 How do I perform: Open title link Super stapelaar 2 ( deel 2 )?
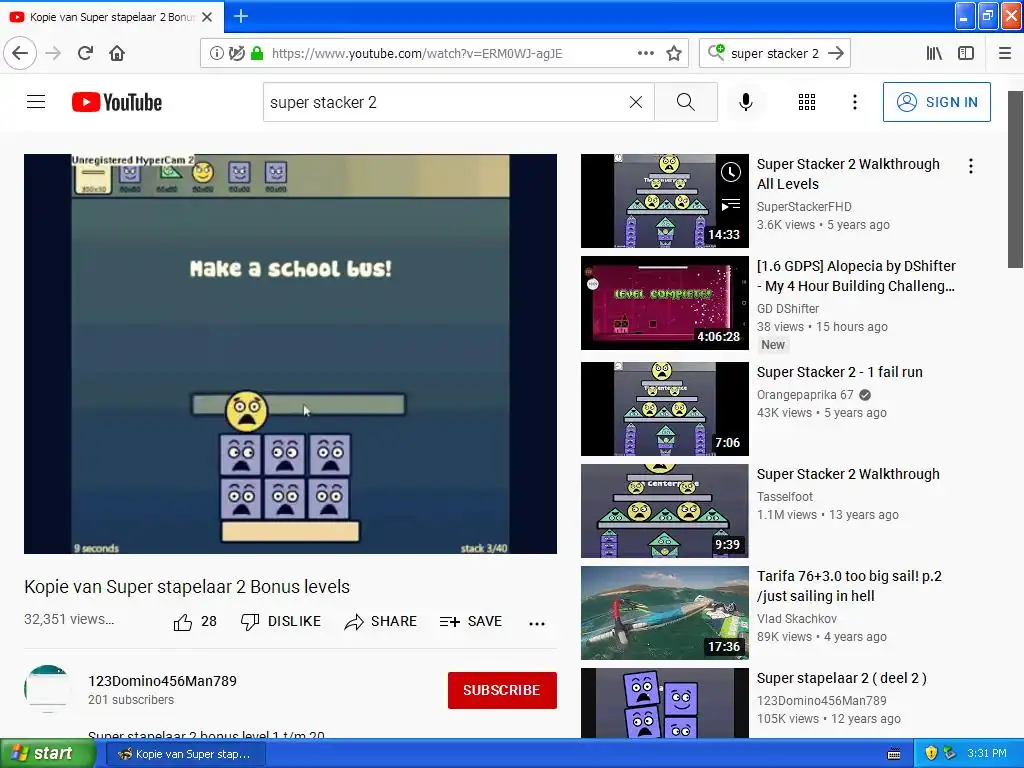[841, 678]
